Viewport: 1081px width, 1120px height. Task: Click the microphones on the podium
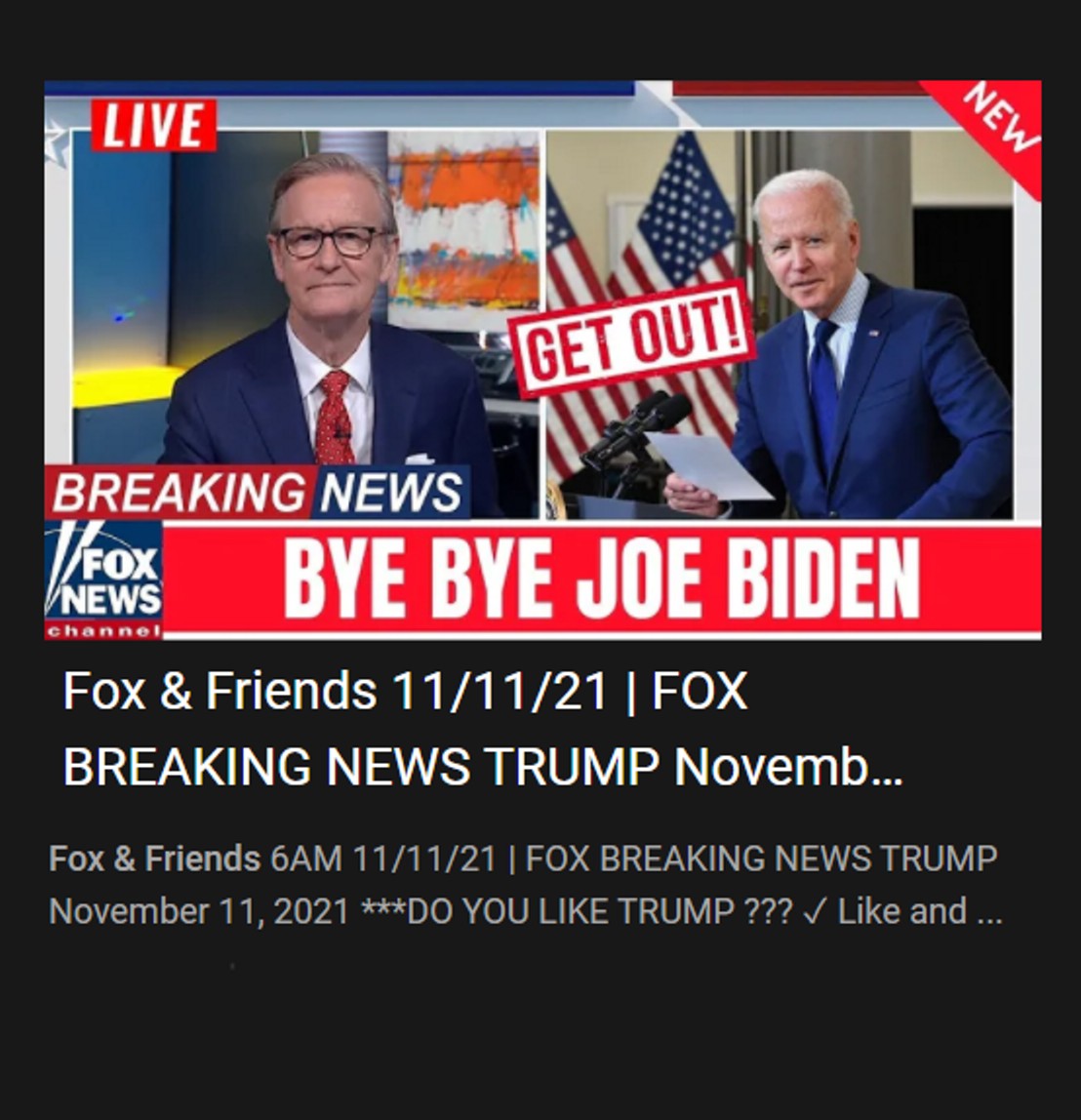point(636,428)
